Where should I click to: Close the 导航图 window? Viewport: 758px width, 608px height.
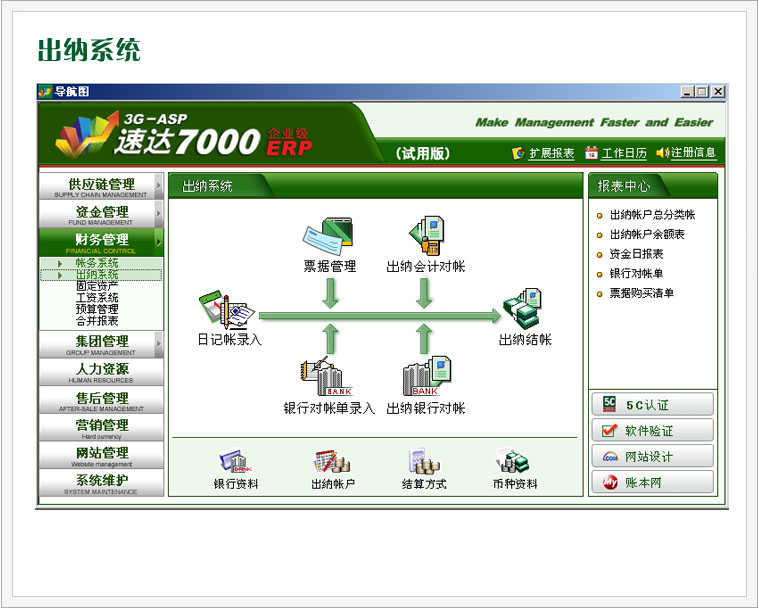tap(718, 91)
